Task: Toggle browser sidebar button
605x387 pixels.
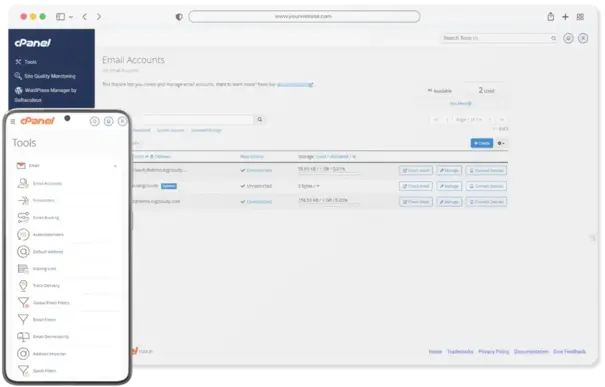Action: 61,17
